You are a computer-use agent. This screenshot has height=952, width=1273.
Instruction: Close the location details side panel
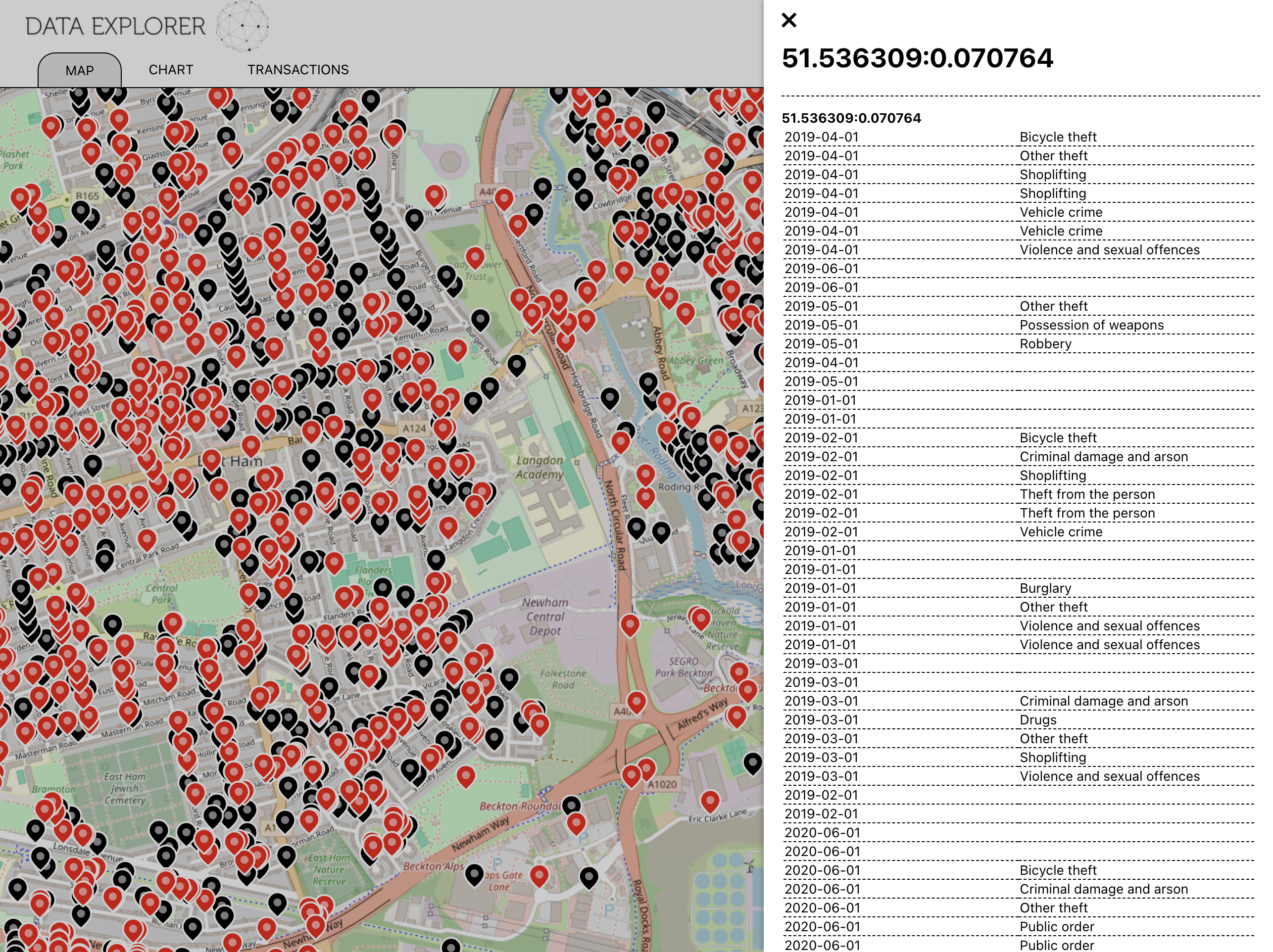click(789, 20)
